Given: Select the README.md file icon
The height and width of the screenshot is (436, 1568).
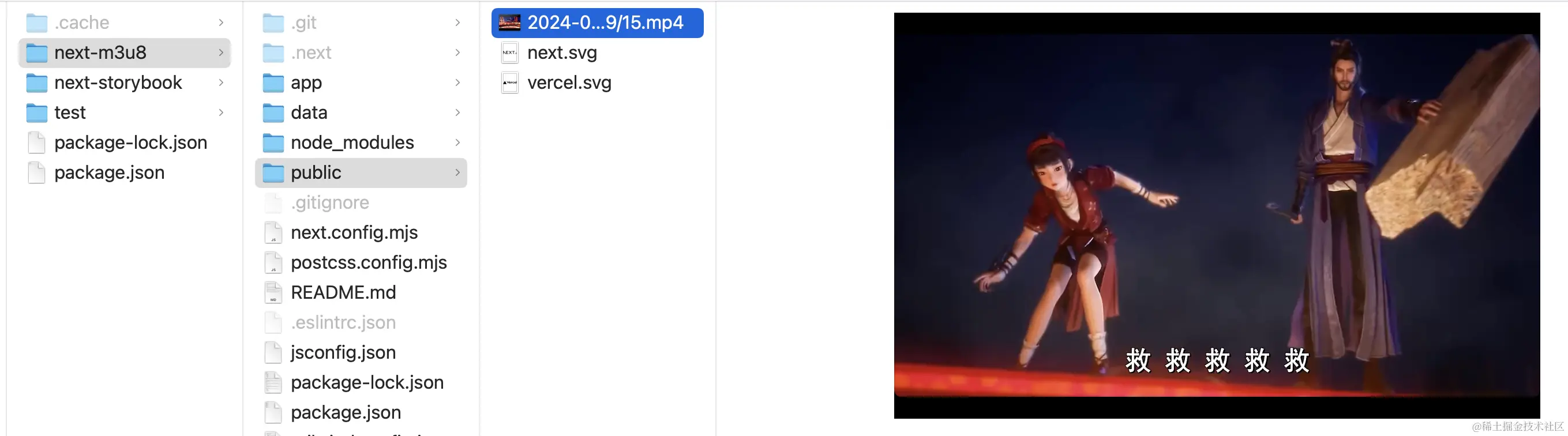Looking at the screenshot, I should (273, 292).
